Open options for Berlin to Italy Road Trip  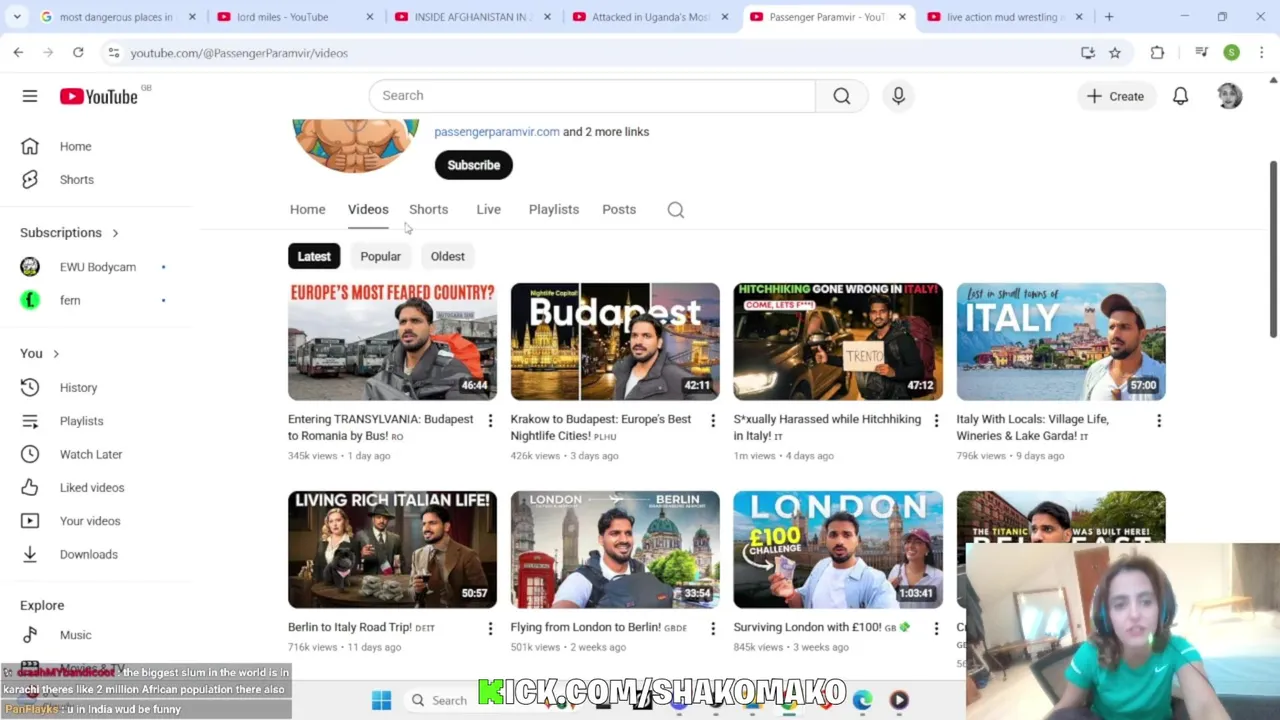tap(490, 628)
